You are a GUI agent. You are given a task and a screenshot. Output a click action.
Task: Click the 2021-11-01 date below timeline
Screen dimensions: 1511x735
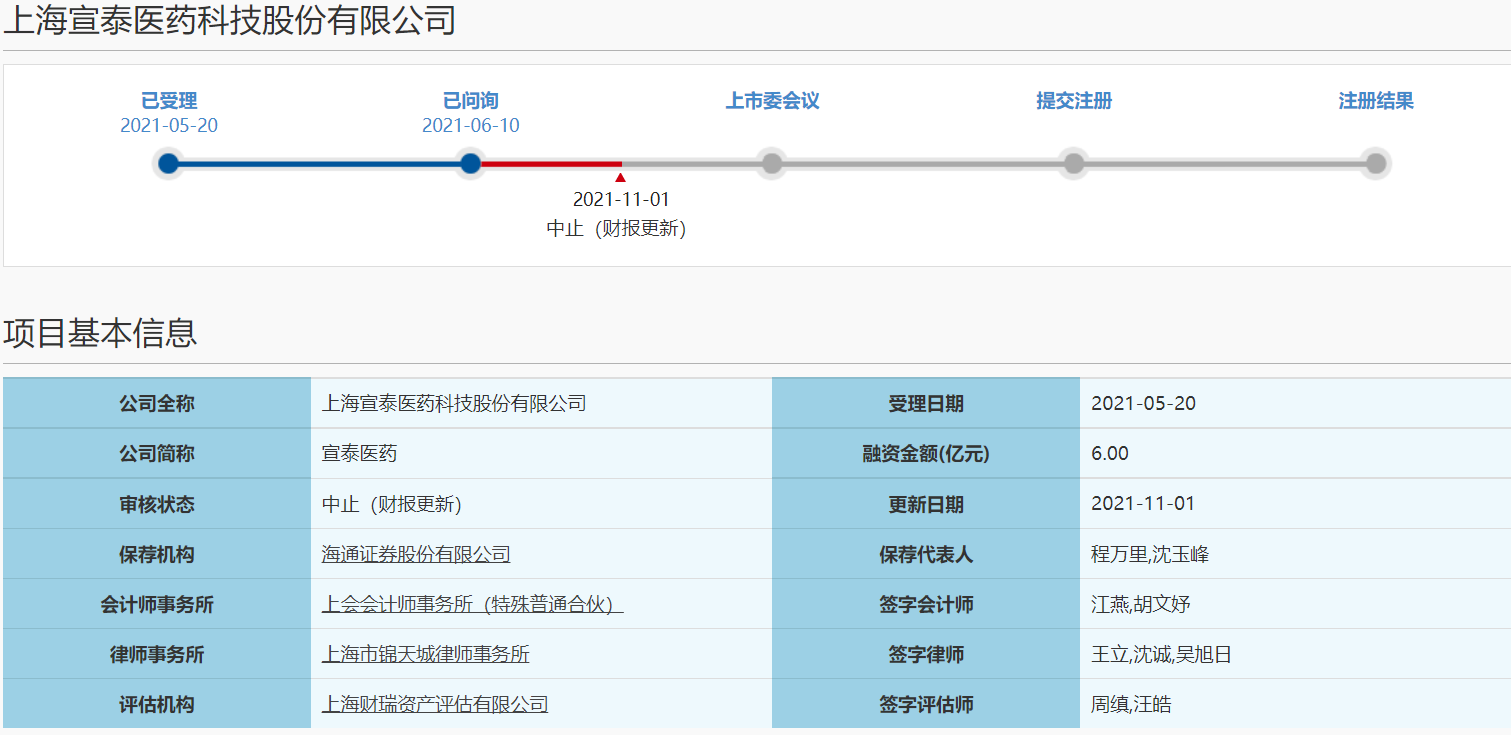point(621,200)
